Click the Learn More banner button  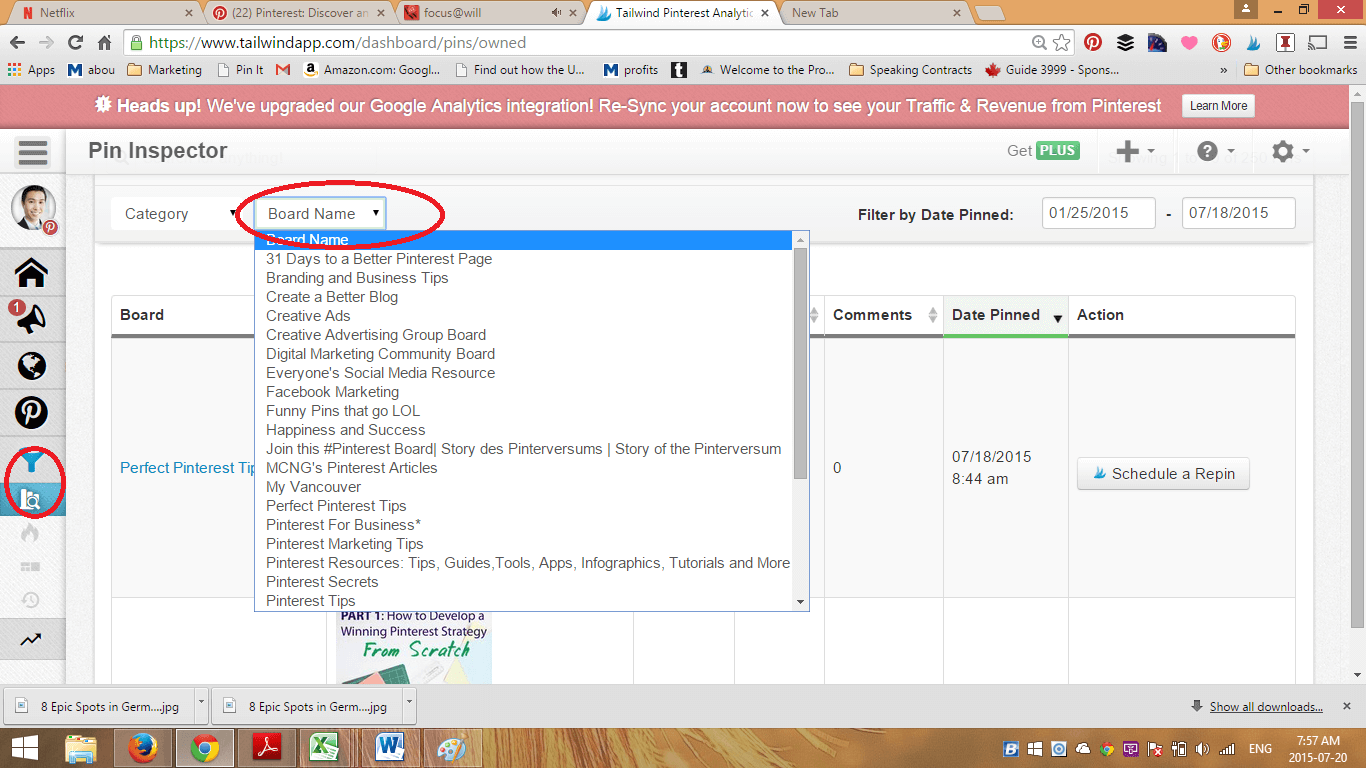1218,106
